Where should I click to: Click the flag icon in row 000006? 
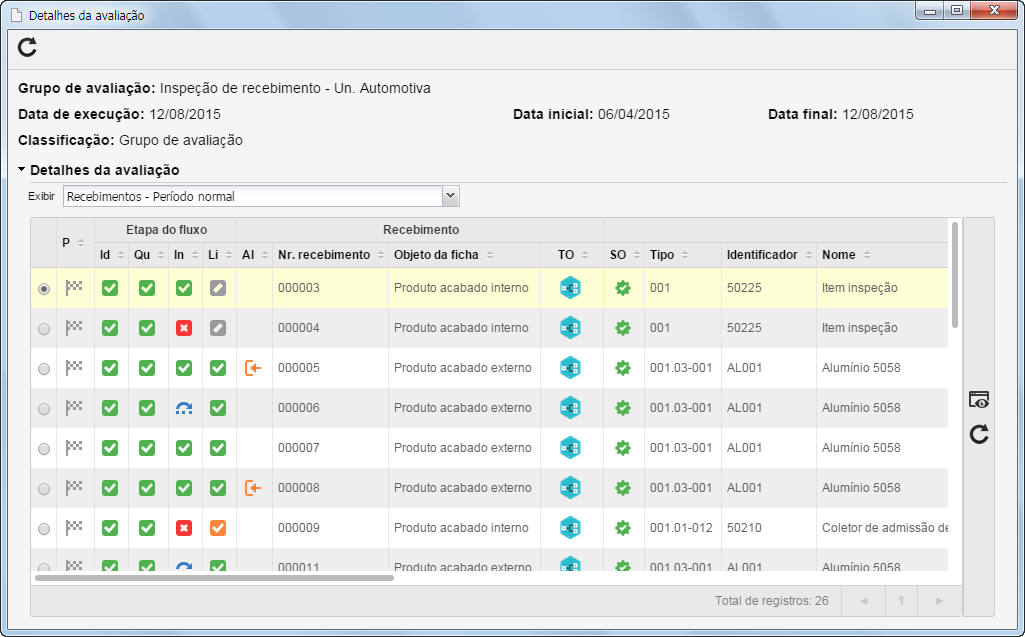[x=74, y=407]
